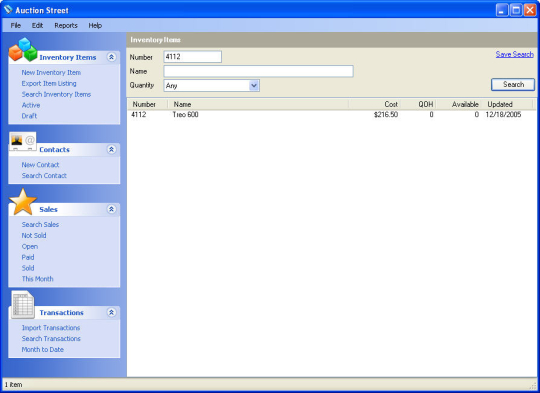This screenshot has height=393, width=540.
Task: Maximize the Auction Street window
Action: [x=516, y=10]
